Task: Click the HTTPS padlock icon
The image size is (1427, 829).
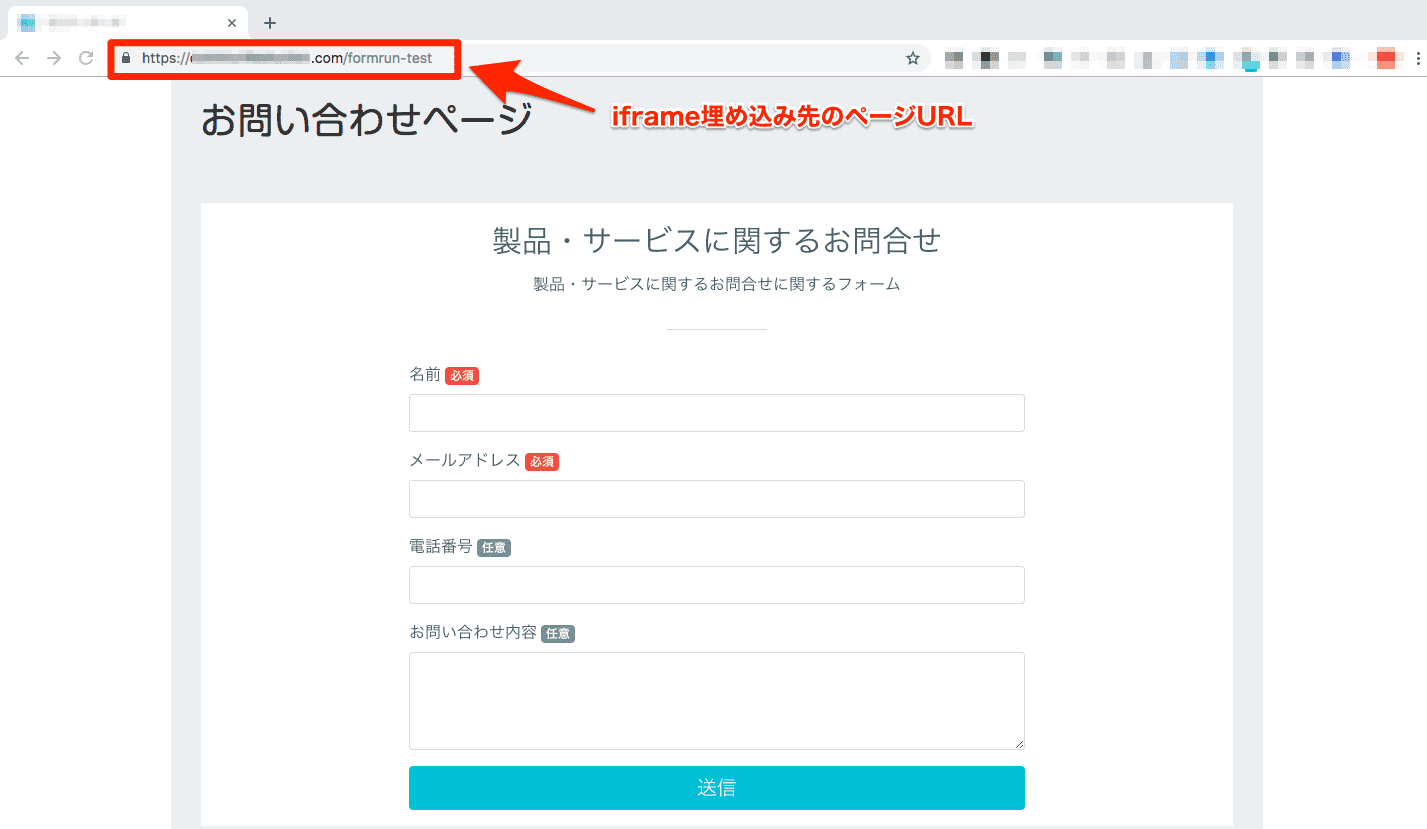Action: point(124,58)
